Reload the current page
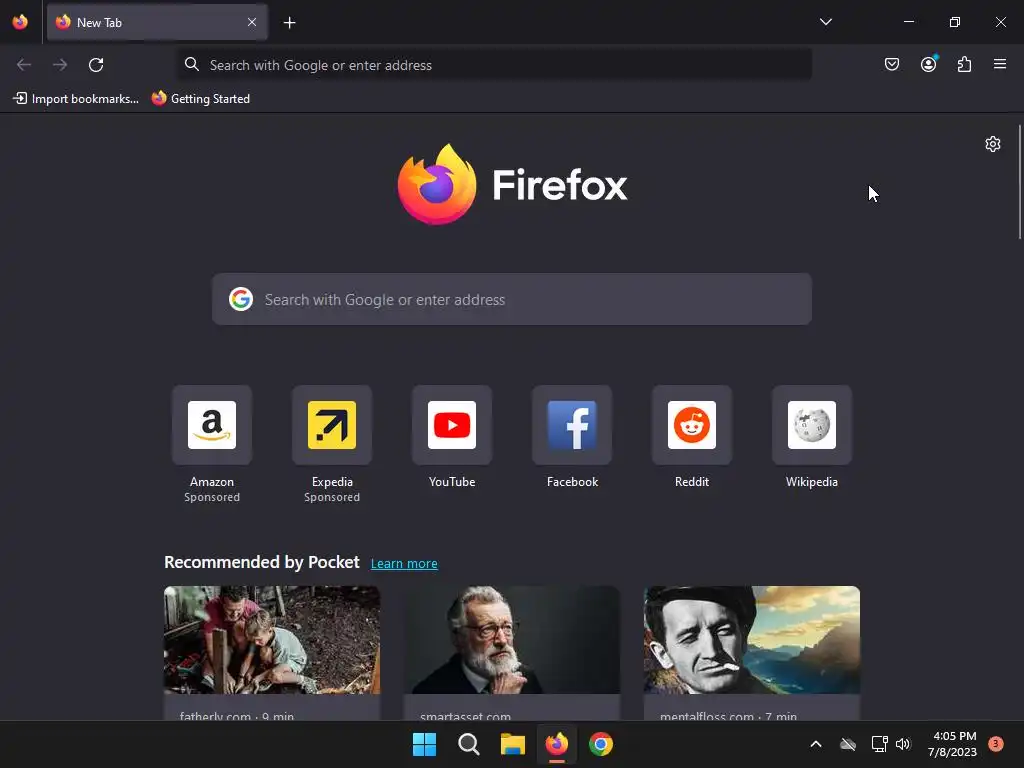 click(x=96, y=65)
